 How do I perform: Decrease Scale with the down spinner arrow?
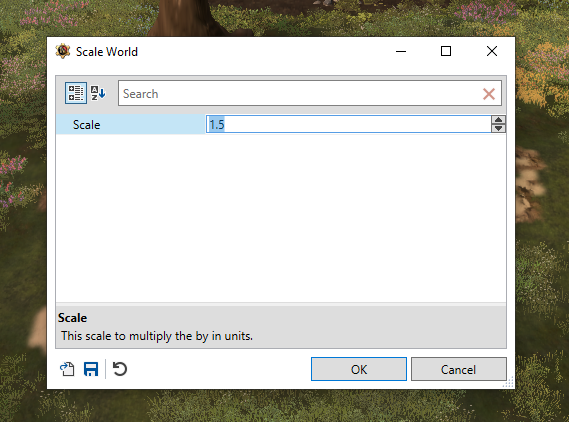[x=498, y=128]
